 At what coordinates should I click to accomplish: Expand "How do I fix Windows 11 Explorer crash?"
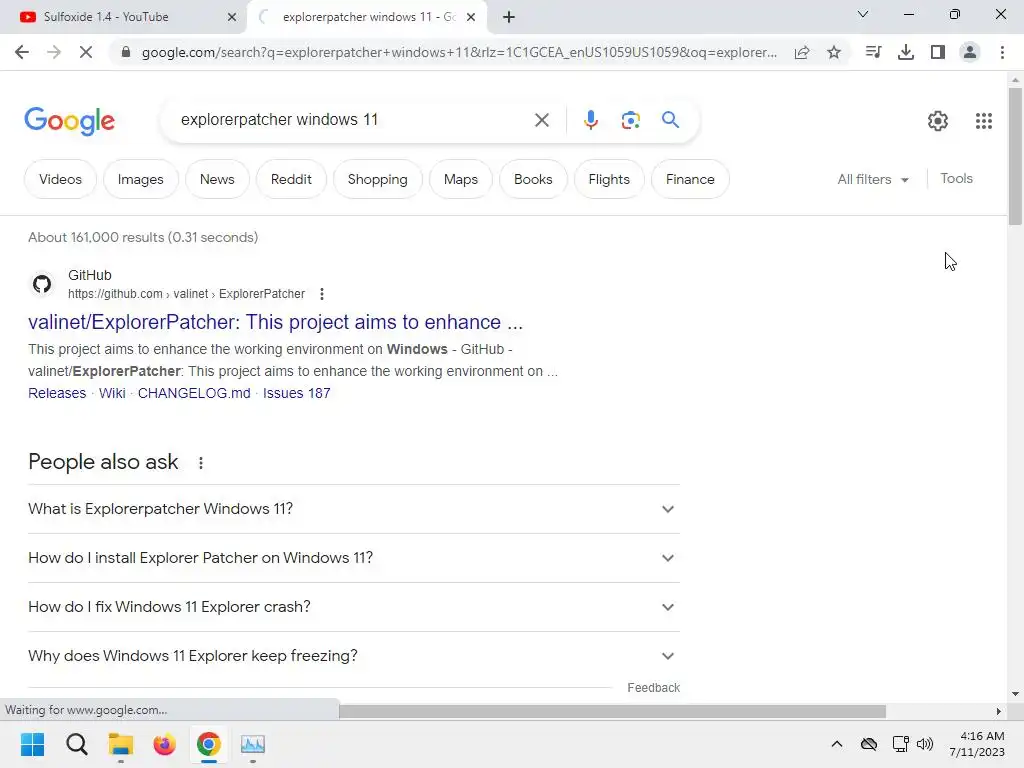pyautogui.click(x=353, y=607)
